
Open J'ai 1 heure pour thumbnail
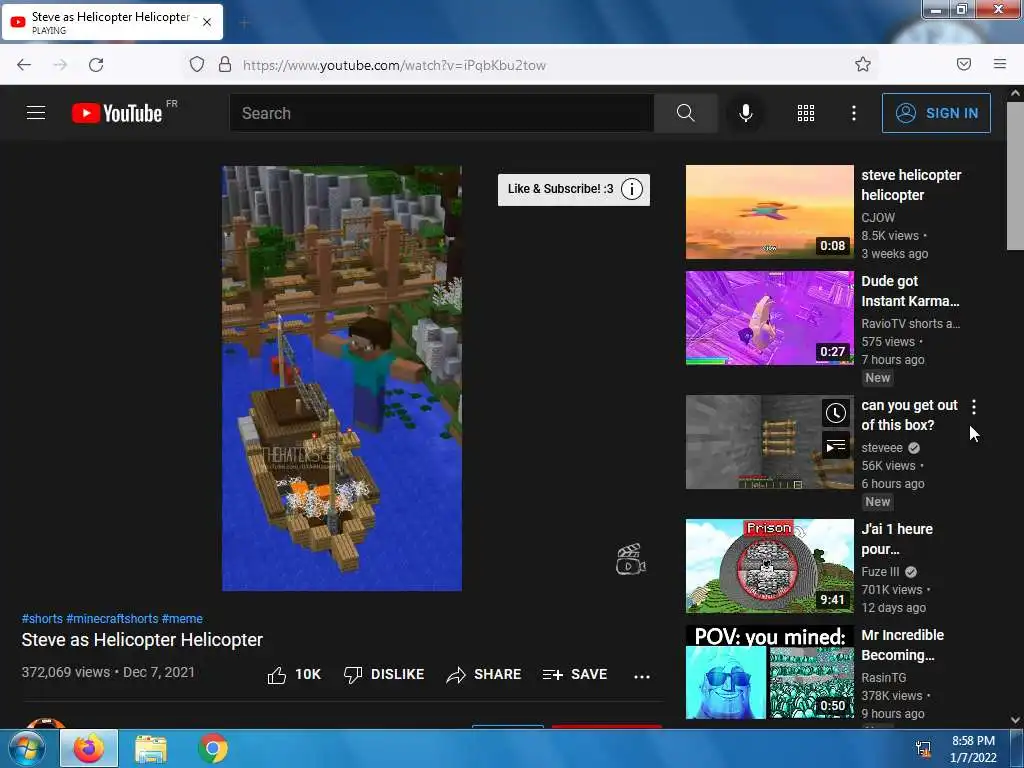point(769,566)
